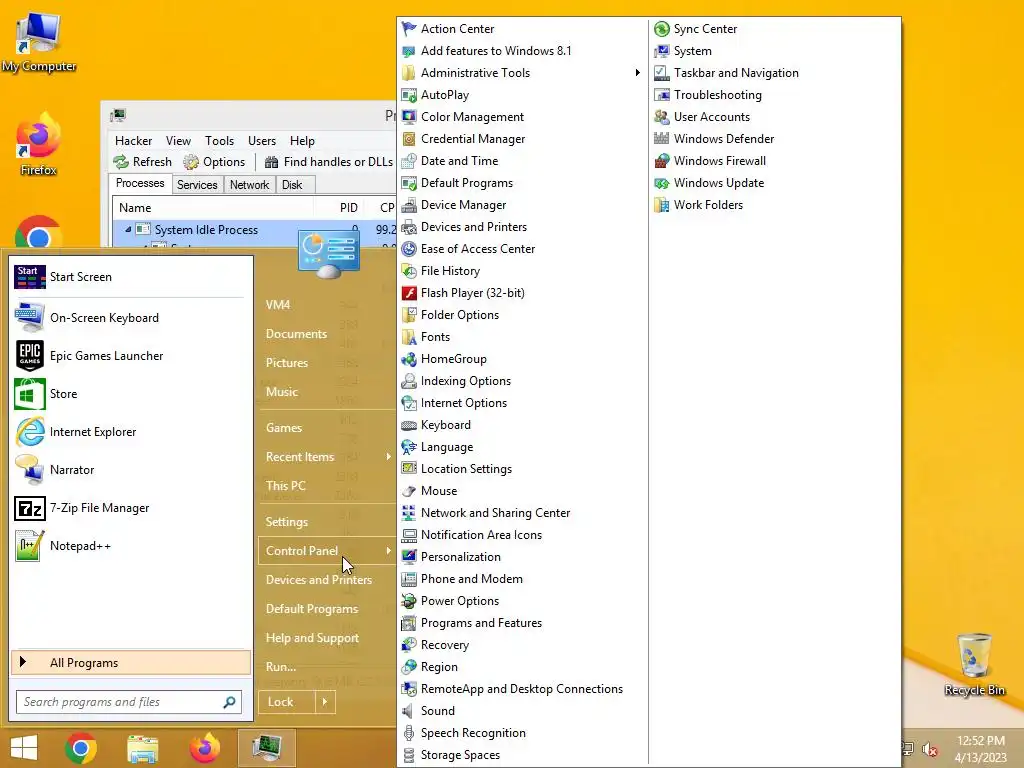Viewport: 1024px width, 768px height.
Task: Click clock showing 12:52 PM
Action: [x=980, y=741]
